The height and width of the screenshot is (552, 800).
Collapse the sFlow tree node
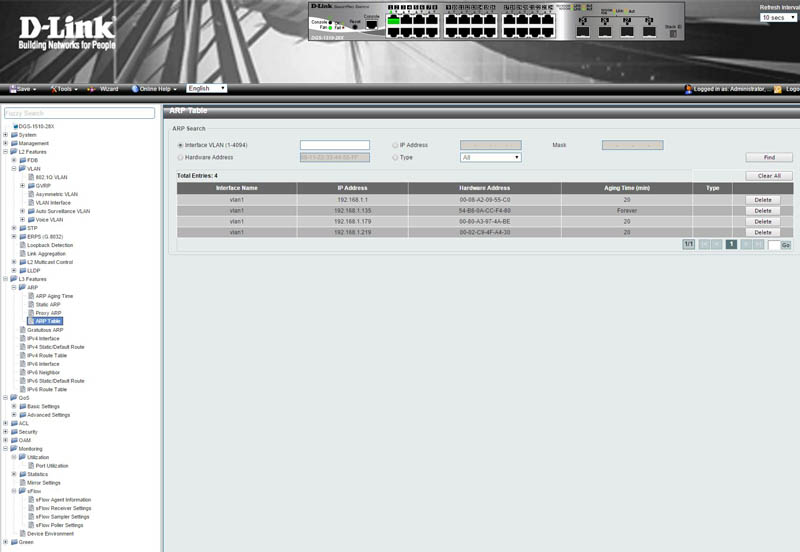pyautogui.click(x=14, y=491)
